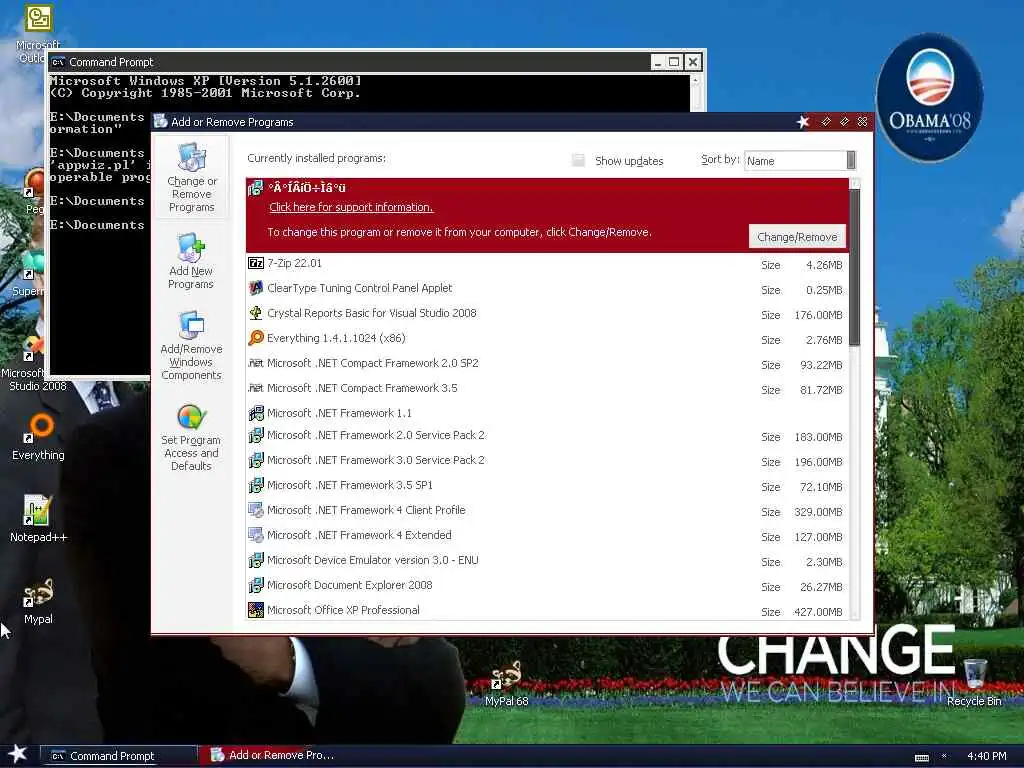This screenshot has height=768, width=1024.
Task: Select Everything 1.4.1.1024 program icon
Action: tap(256, 338)
